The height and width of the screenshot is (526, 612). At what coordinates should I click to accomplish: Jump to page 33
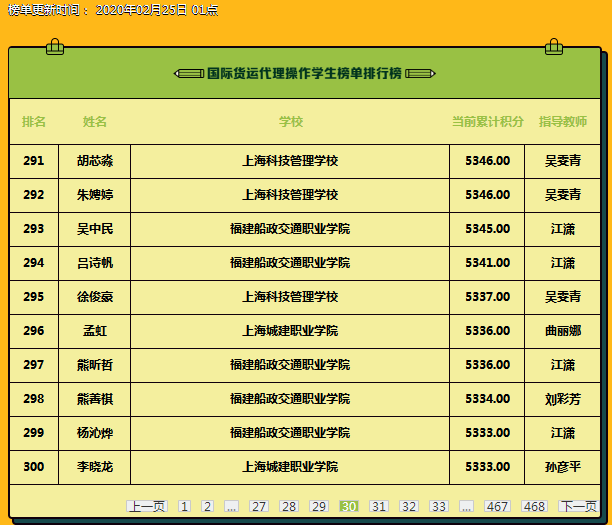pyautogui.click(x=439, y=507)
